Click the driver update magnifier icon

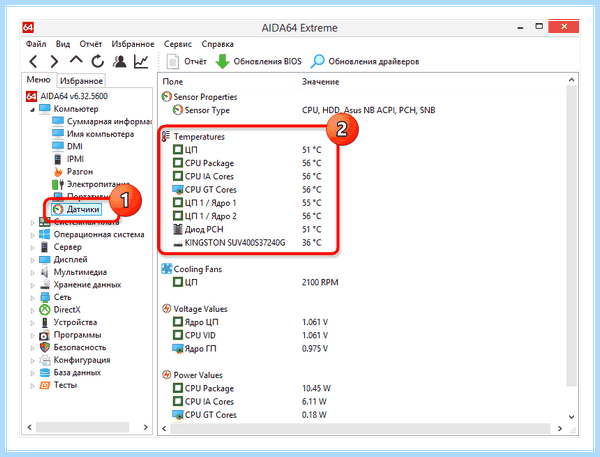(317, 61)
